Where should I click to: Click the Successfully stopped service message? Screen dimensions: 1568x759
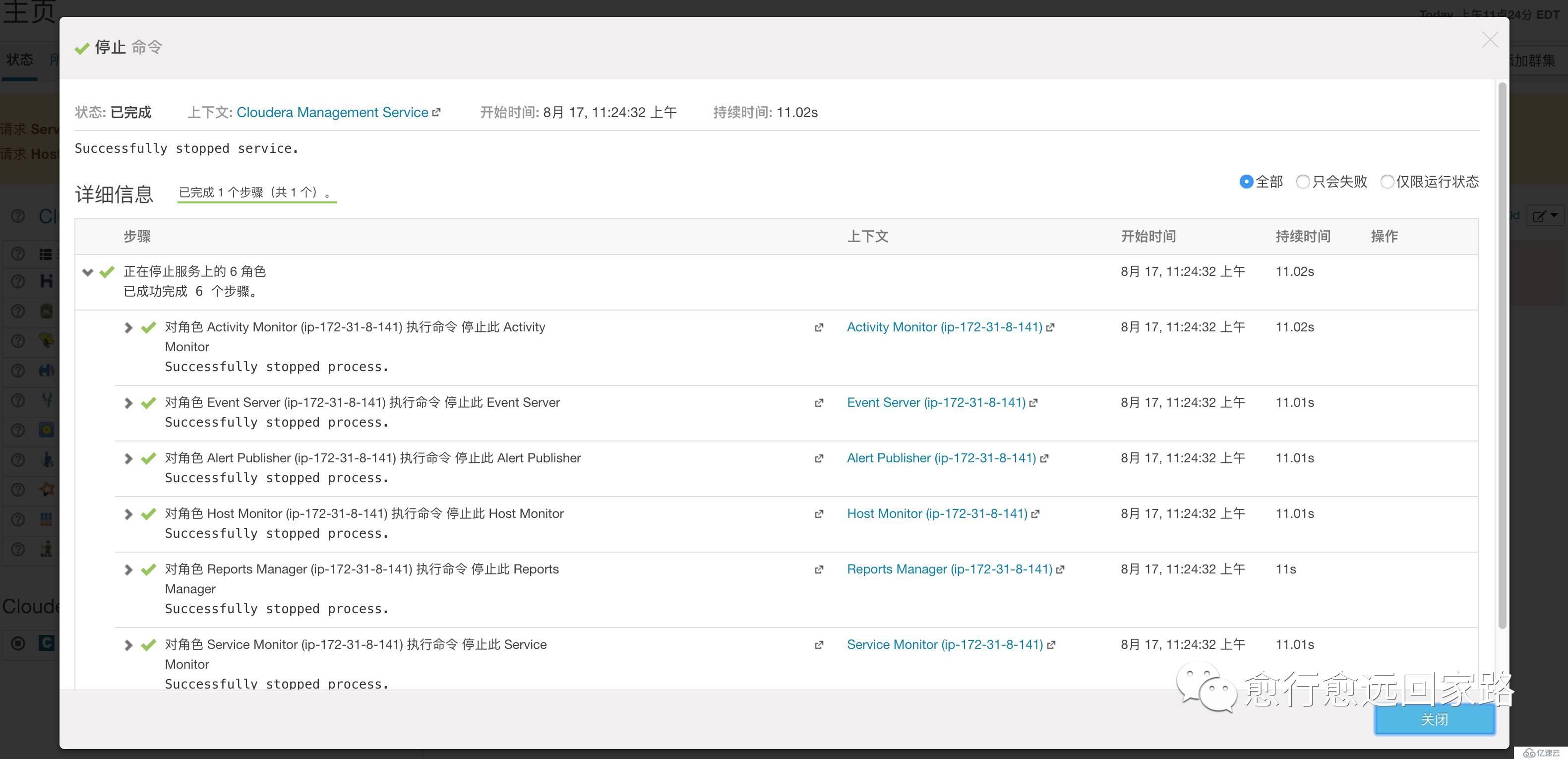[x=186, y=148]
